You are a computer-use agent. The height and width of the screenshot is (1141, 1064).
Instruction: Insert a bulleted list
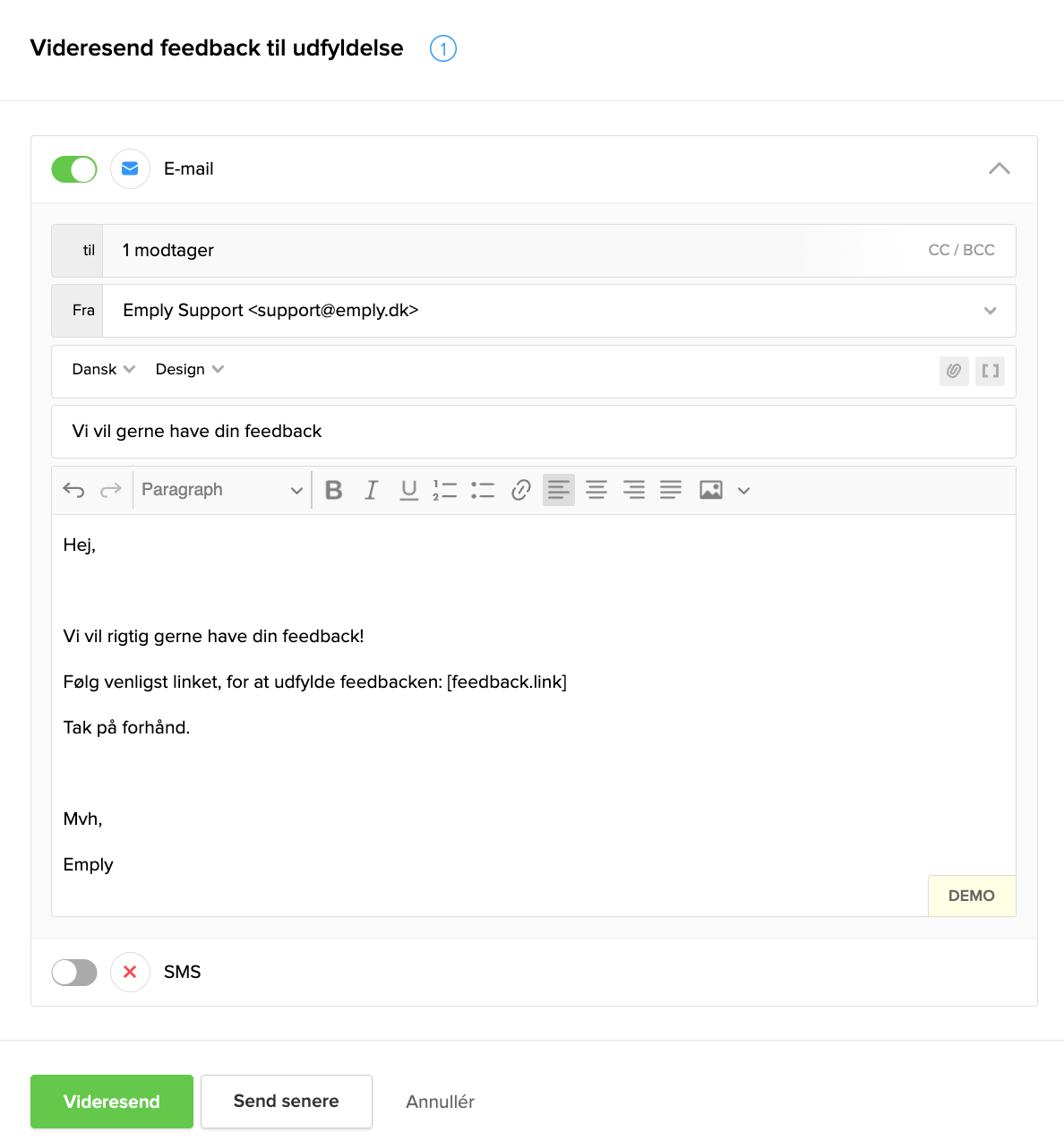pos(483,490)
